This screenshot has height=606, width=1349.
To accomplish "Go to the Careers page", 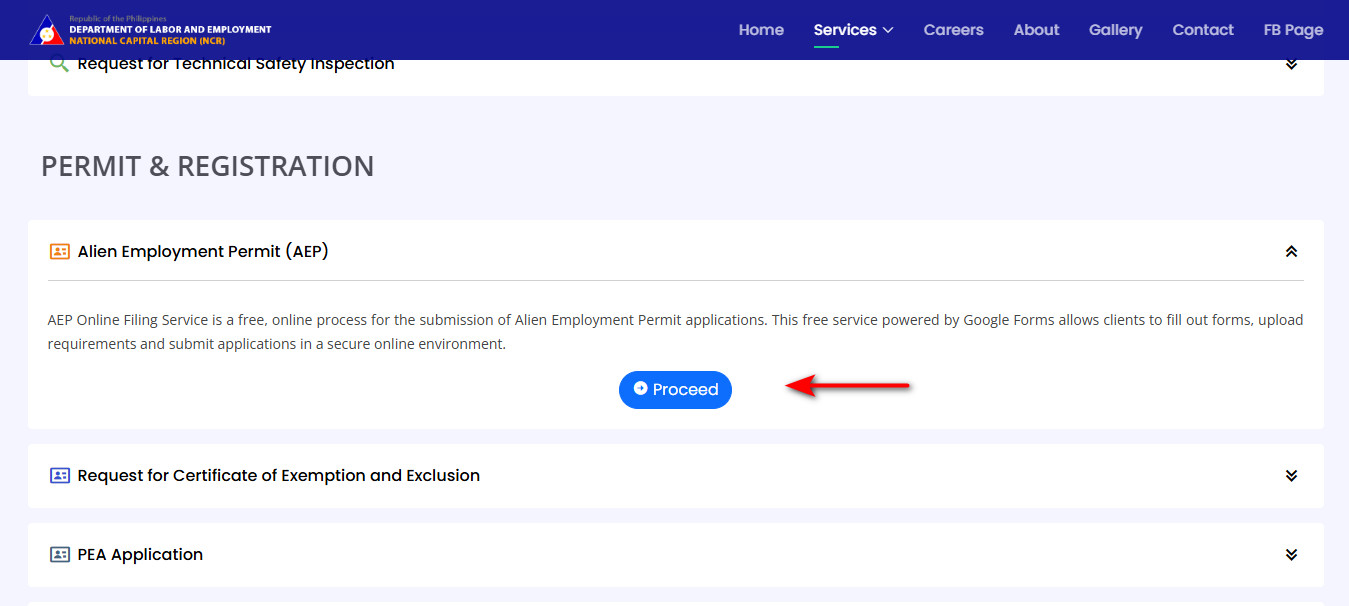I will 953,29.
